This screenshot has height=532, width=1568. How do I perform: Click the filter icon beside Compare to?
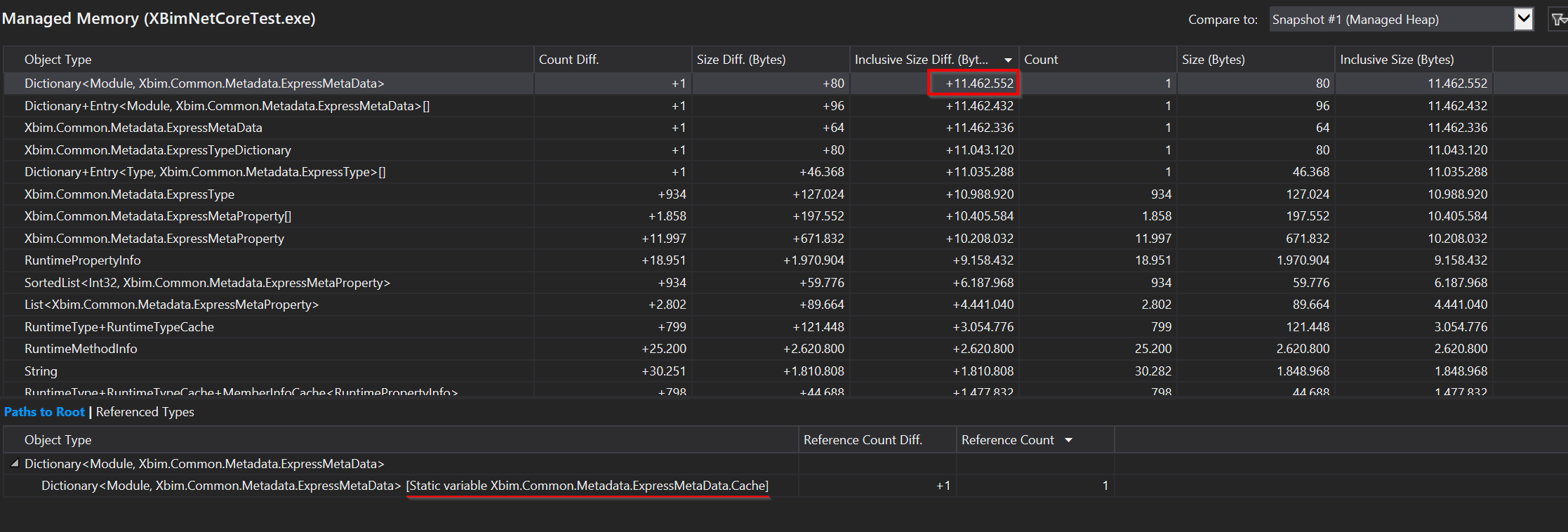1558,19
